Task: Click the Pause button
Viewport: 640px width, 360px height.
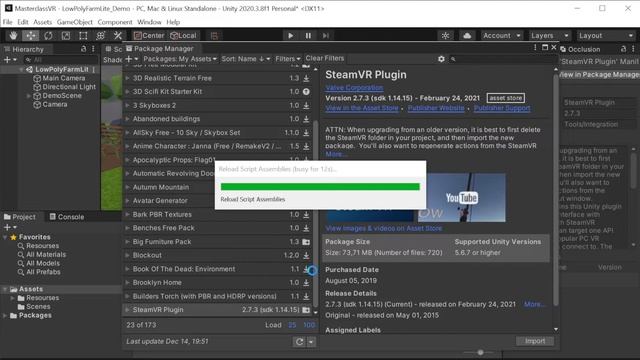Action: [308, 36]
